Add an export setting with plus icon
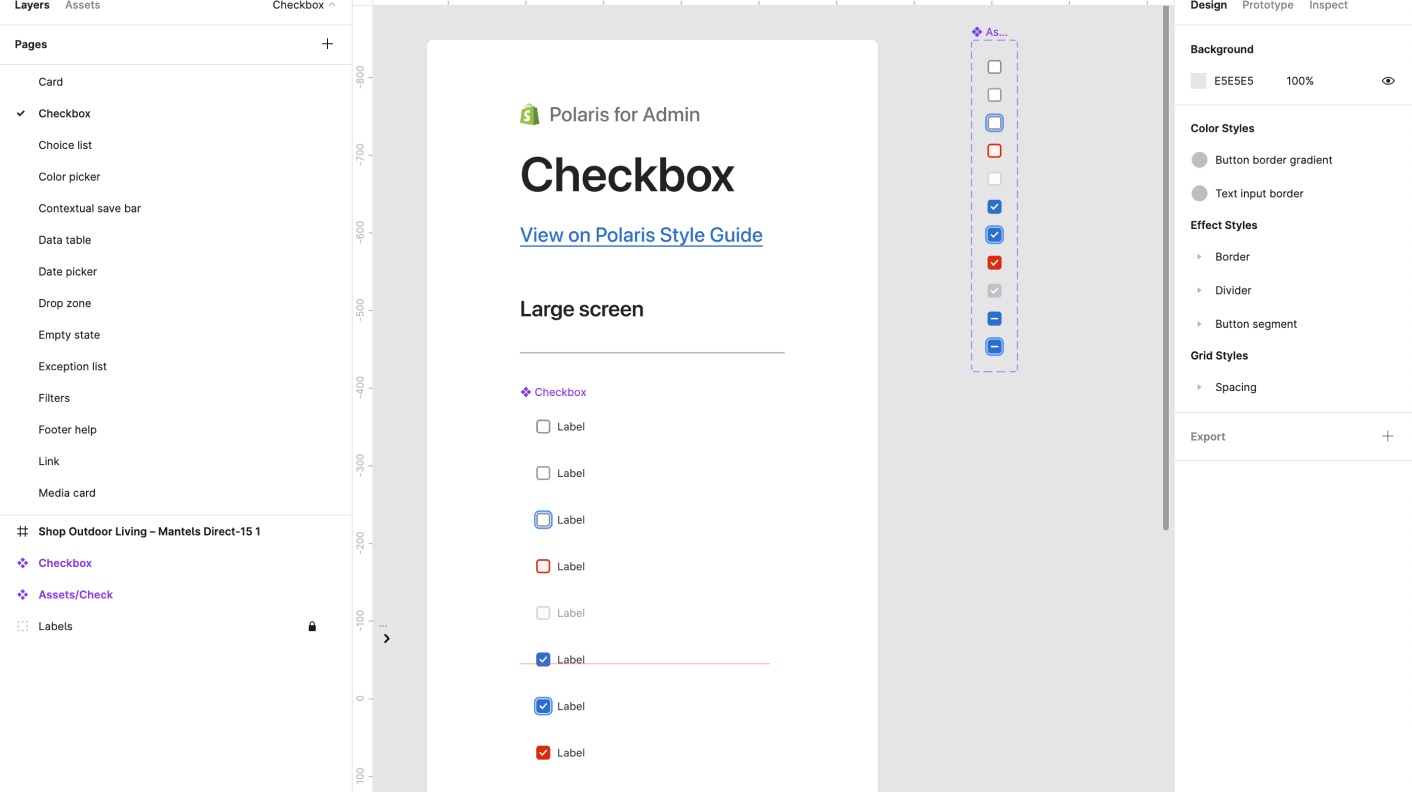 click(1387, 436)
